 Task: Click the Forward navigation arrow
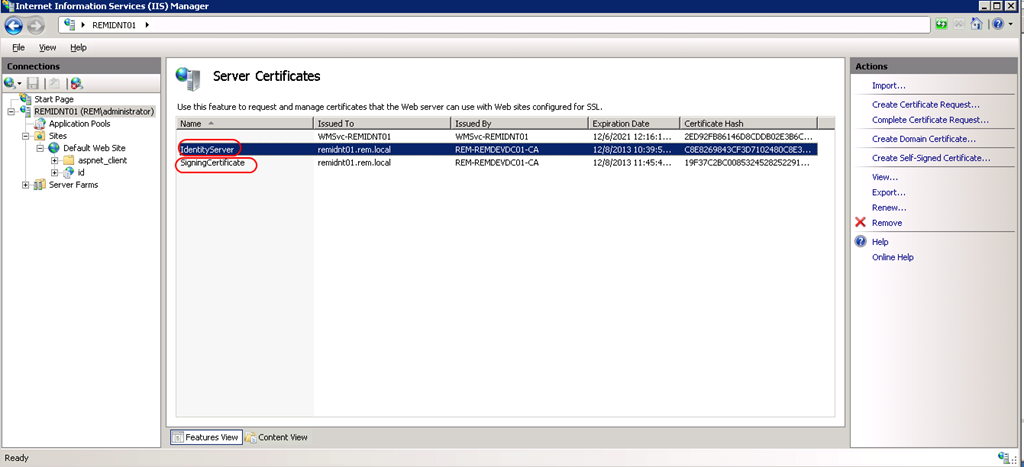click(x=35, y=25)
